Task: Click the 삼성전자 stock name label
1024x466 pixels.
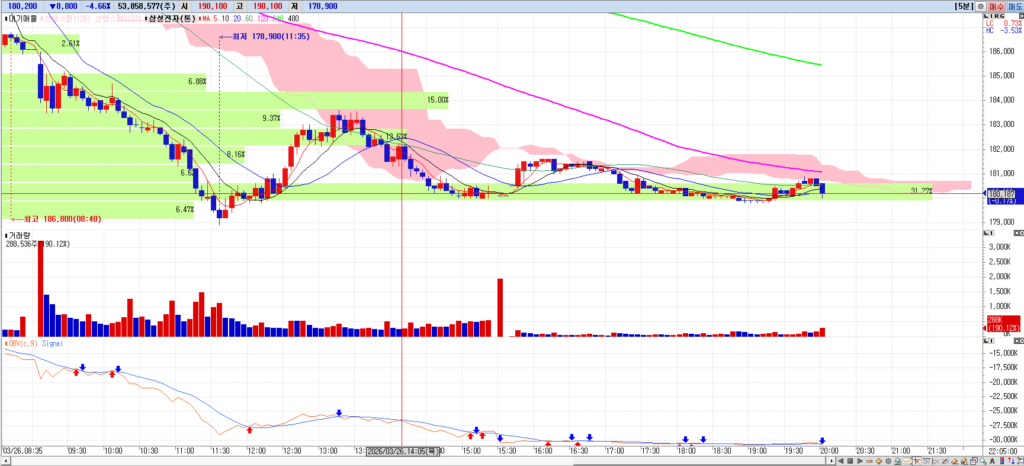Action: pos(171,18)
